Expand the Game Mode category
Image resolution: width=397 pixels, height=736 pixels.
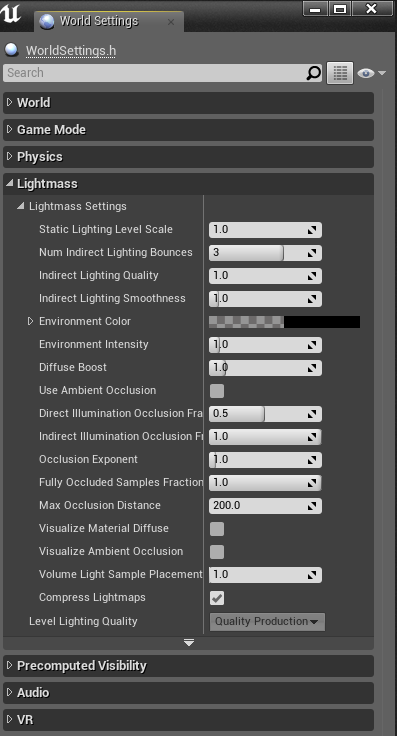click(9, 130)
